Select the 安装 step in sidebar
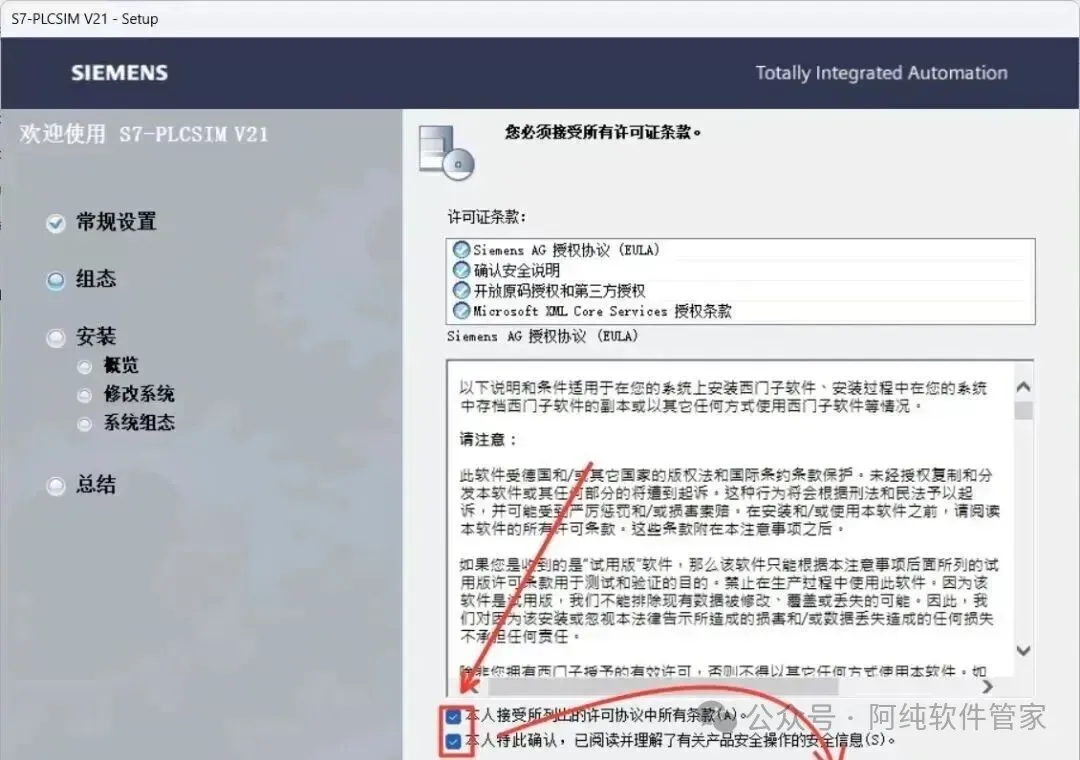This screenshot has height=760, width=1080. tap(96, 336)
